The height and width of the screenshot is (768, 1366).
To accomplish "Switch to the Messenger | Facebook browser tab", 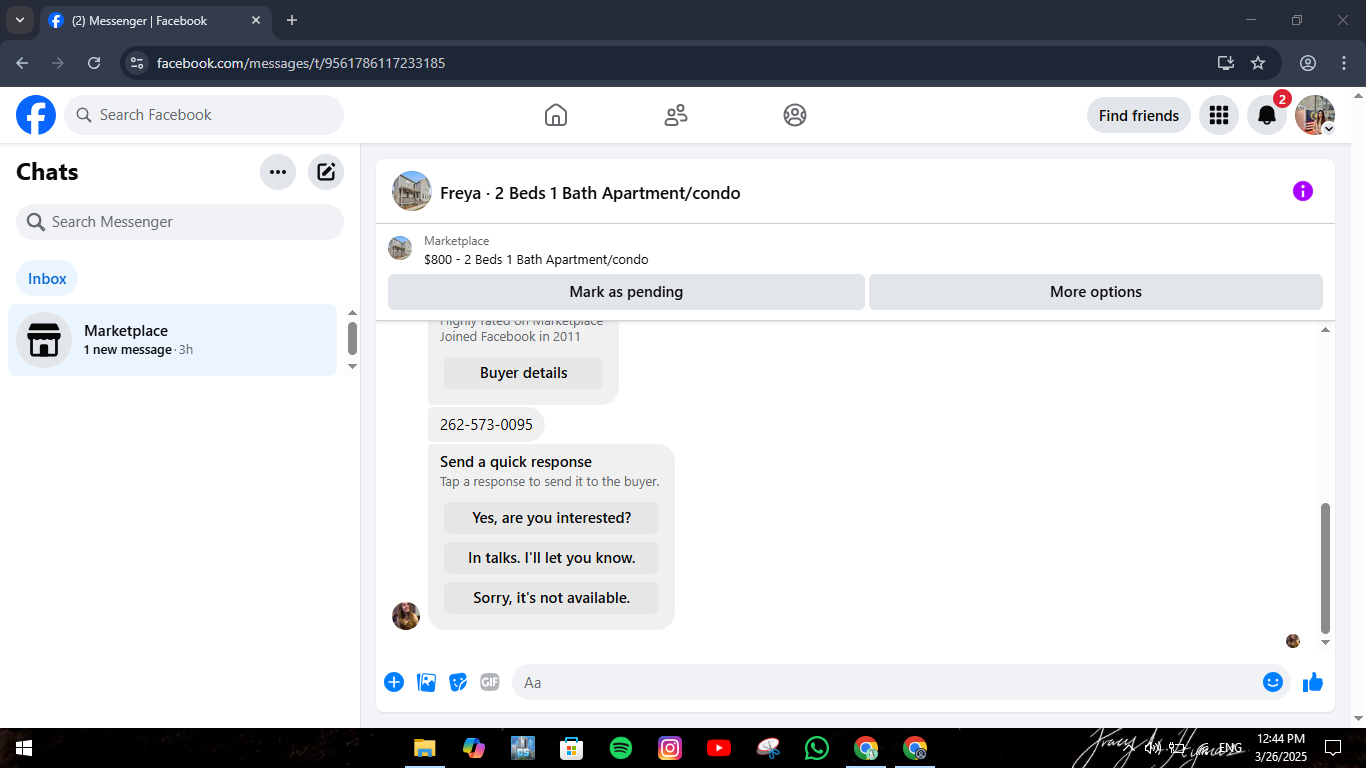I will (156, 20).
